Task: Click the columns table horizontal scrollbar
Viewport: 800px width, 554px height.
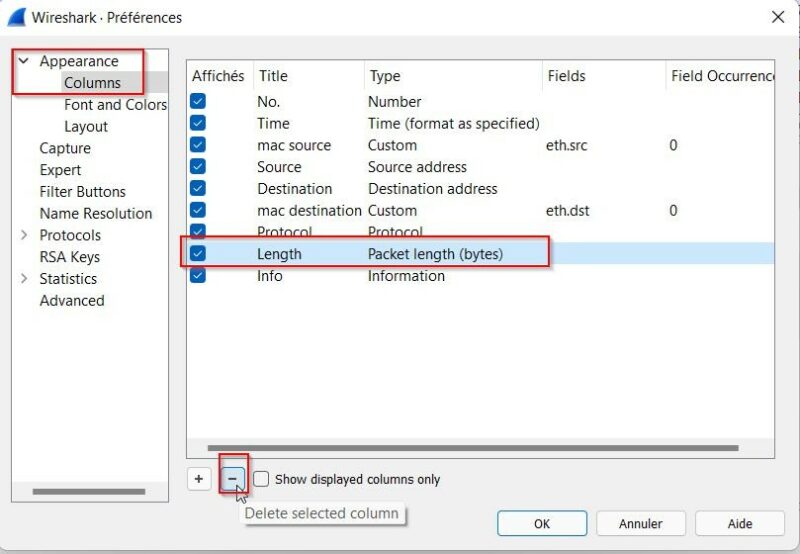Action: (473, 448)
